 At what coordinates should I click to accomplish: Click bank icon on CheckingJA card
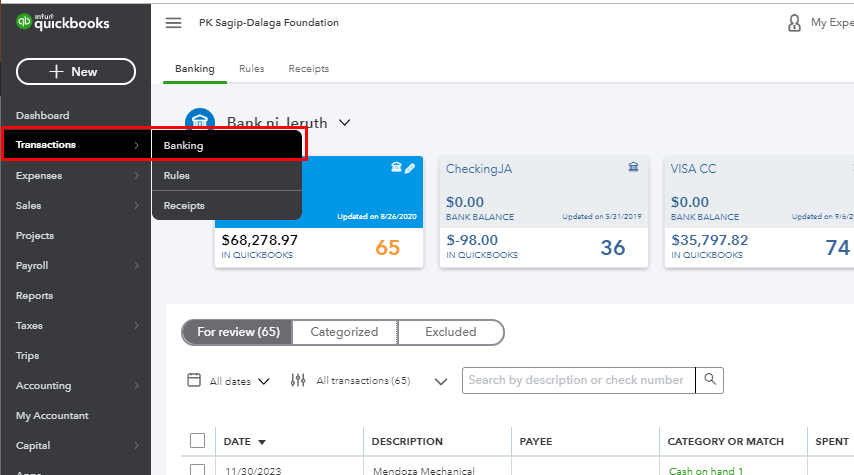click(633, 167)
